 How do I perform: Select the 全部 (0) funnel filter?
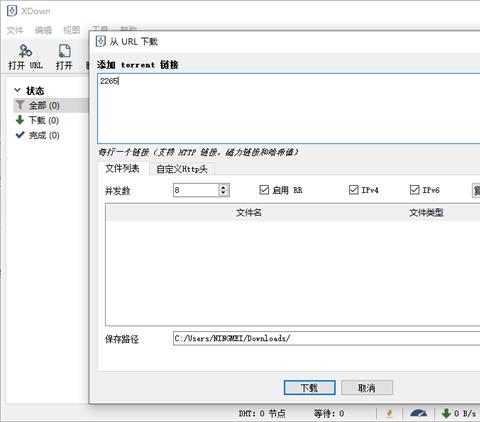37,105
